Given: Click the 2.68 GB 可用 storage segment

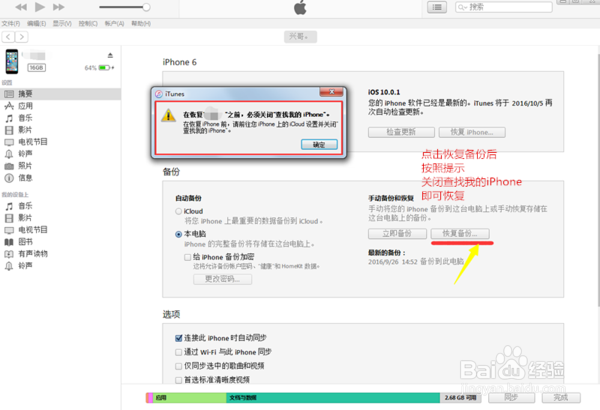Looking at the screenshot, I should tap(460, 398).
